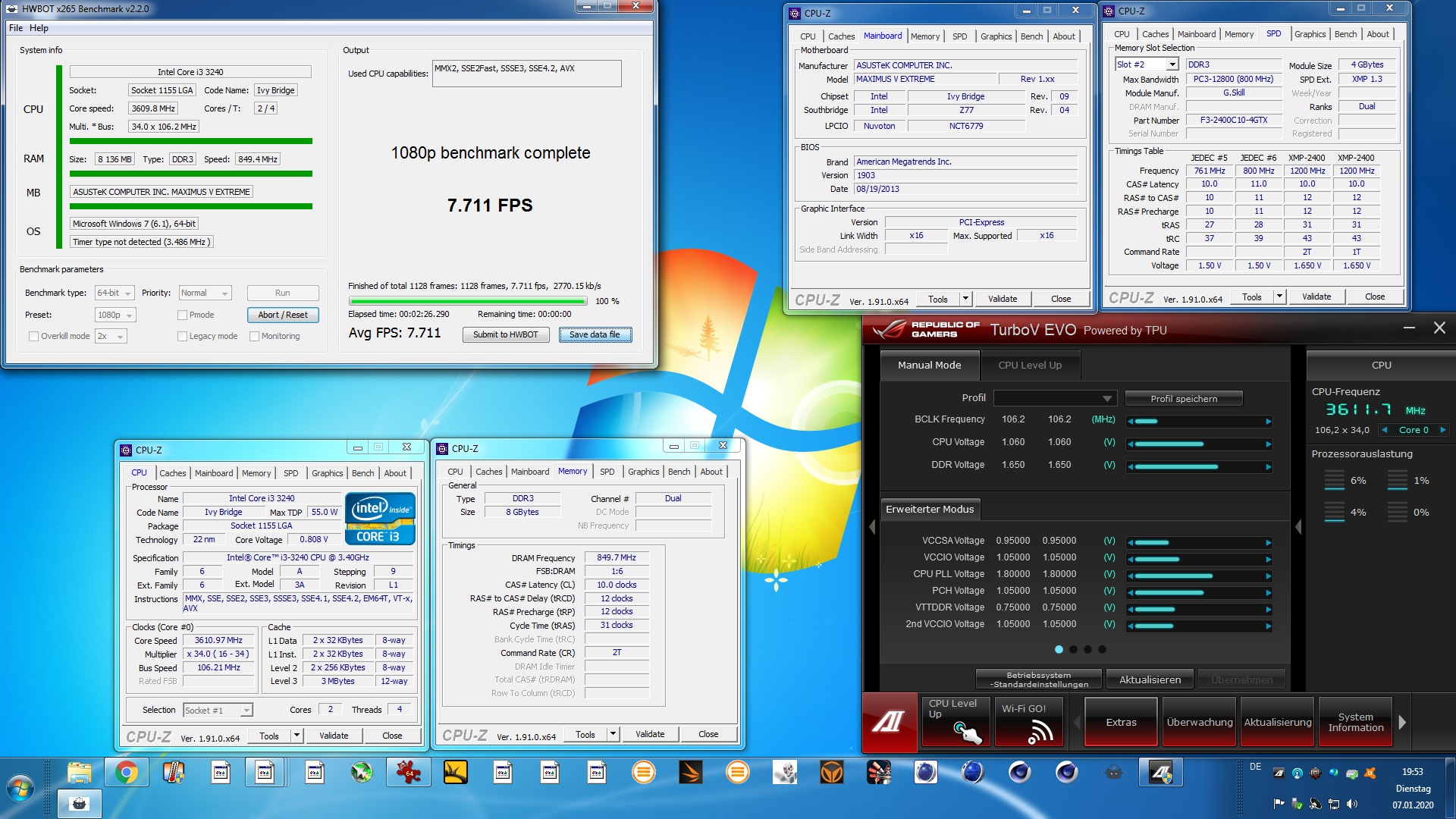This screenshot has width=1456, height=819.
Task: Open Windows Explorer from taskbar
Action: click(x=80, y=773)
